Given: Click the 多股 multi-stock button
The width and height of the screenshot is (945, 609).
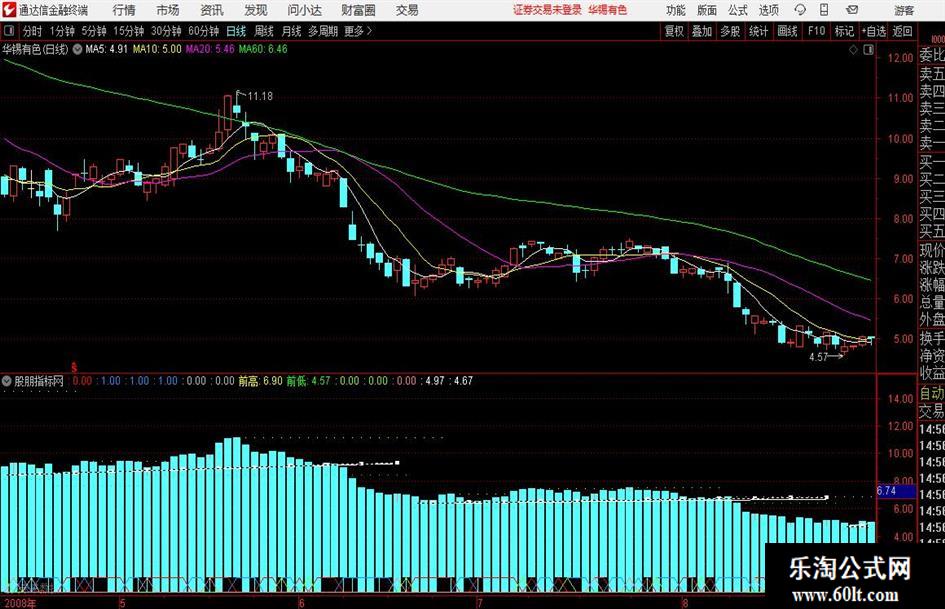Looking at the screenshot, I should tap(730, 31).
